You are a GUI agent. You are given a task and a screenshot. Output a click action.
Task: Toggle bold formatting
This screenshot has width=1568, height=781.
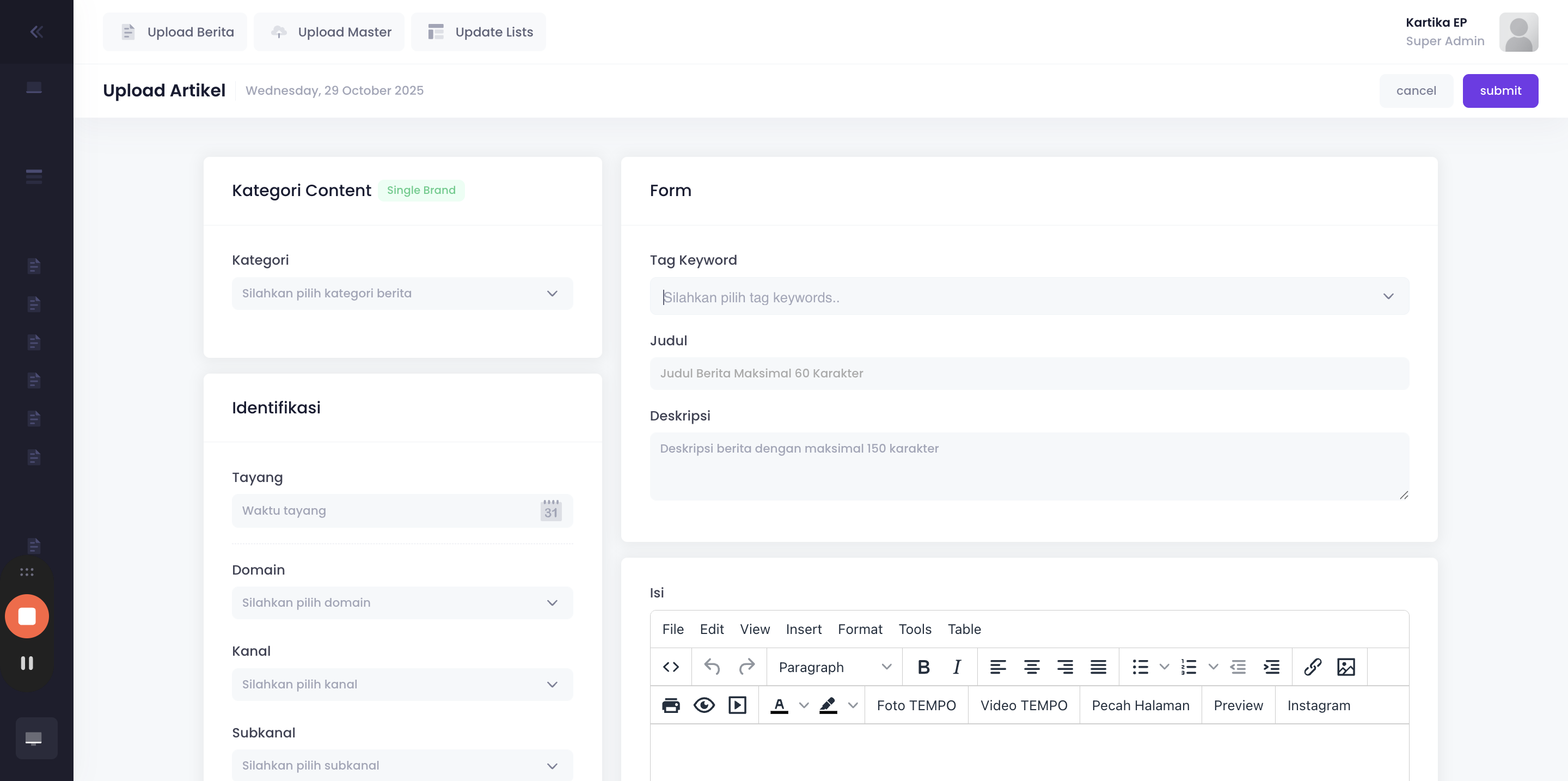(x=923, y=667)
